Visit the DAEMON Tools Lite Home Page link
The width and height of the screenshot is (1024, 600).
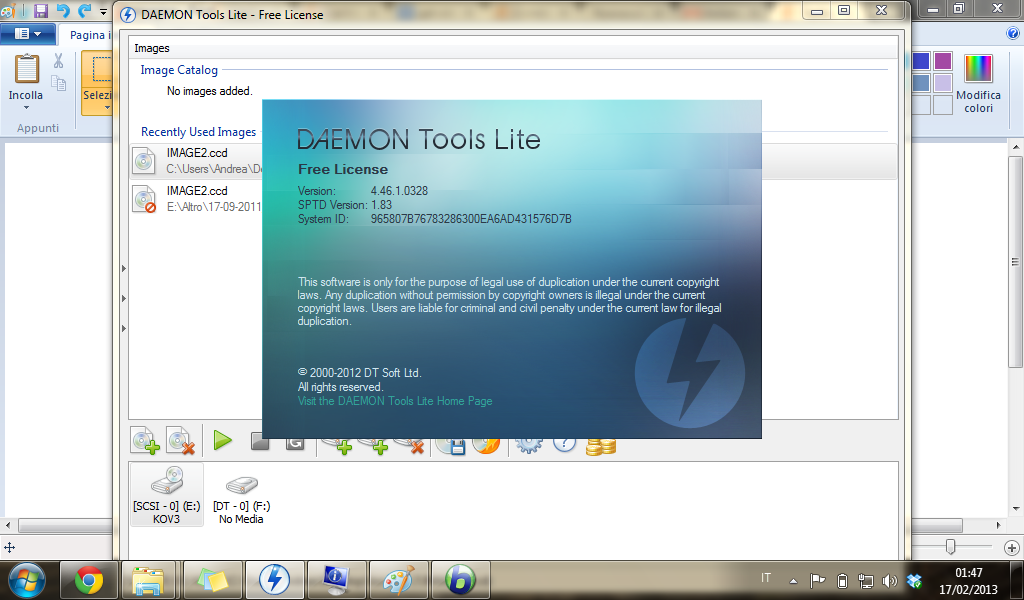(395, 401)
